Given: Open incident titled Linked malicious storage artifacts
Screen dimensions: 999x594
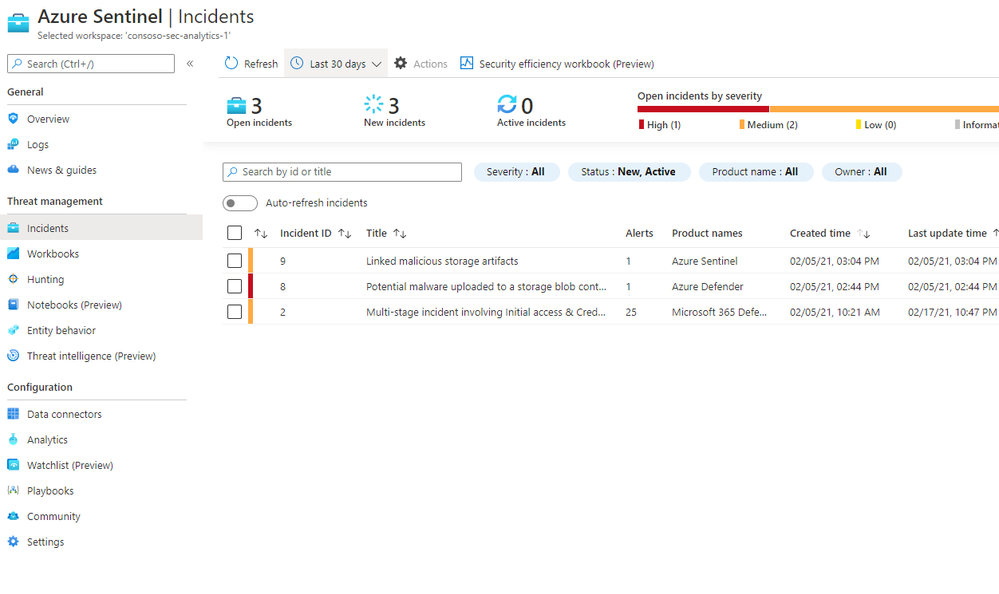Looking at the screenshot, I should (442, 261).
